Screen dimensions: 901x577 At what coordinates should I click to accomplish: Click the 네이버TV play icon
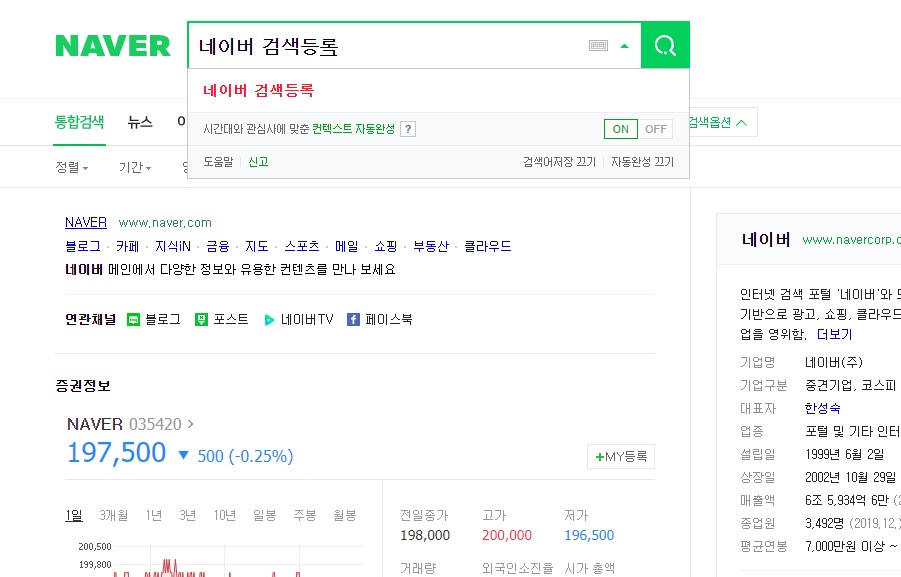(269, 320)
